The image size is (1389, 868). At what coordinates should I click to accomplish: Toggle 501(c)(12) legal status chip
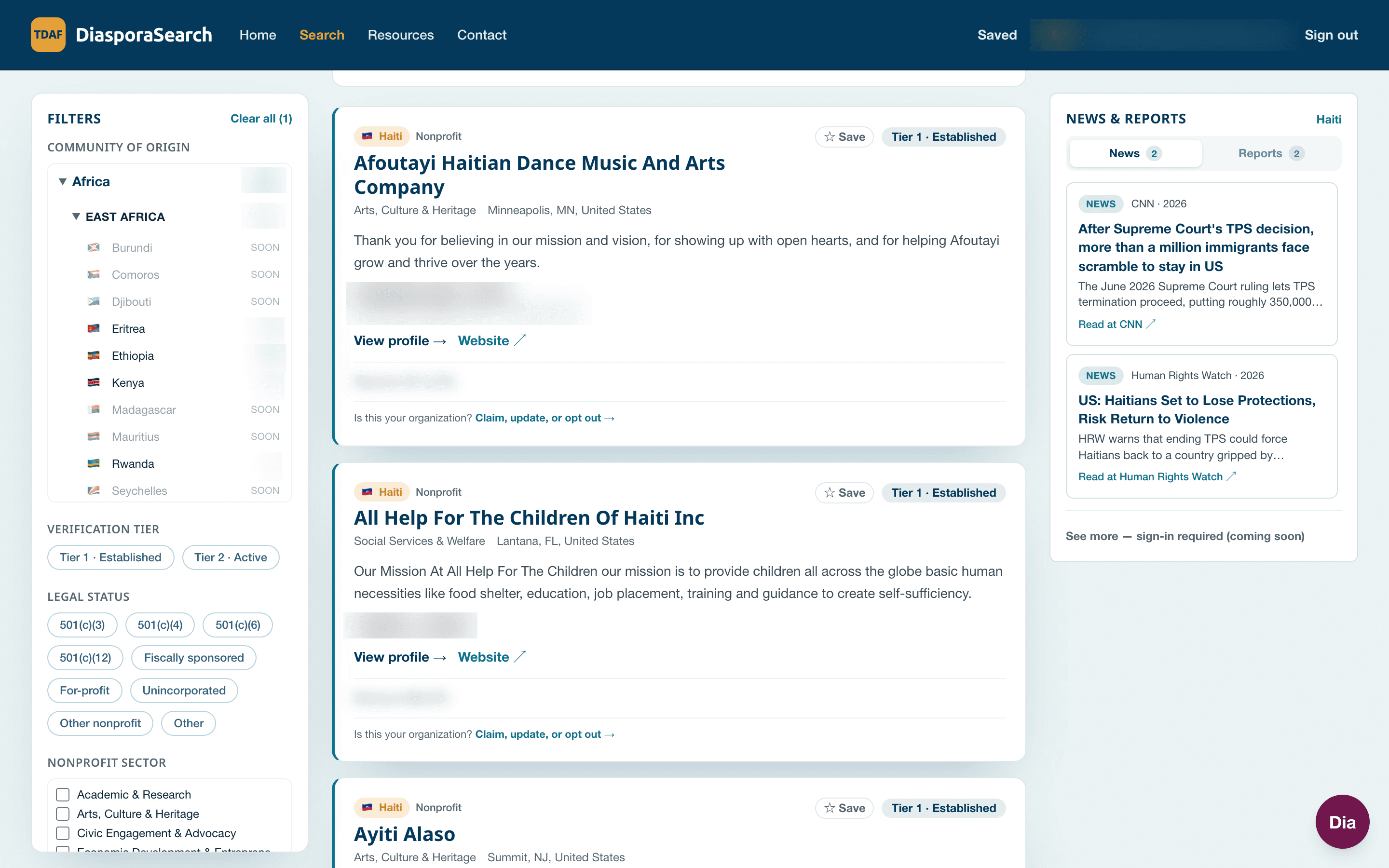coord(85,657)
